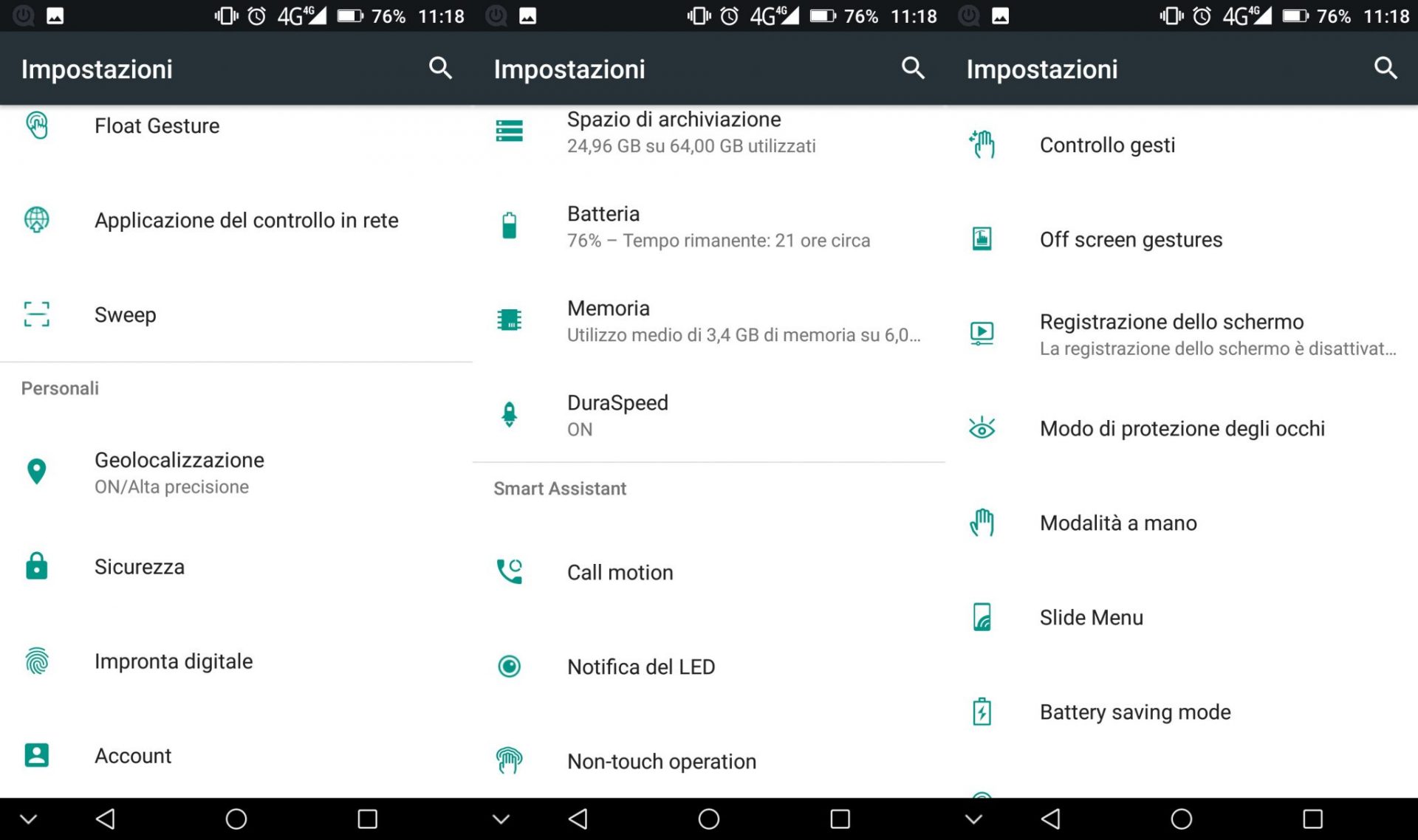The height and width of the screenshot is (840, 1418).
Task: Open Notifica del LED settings
Action: 641,666
